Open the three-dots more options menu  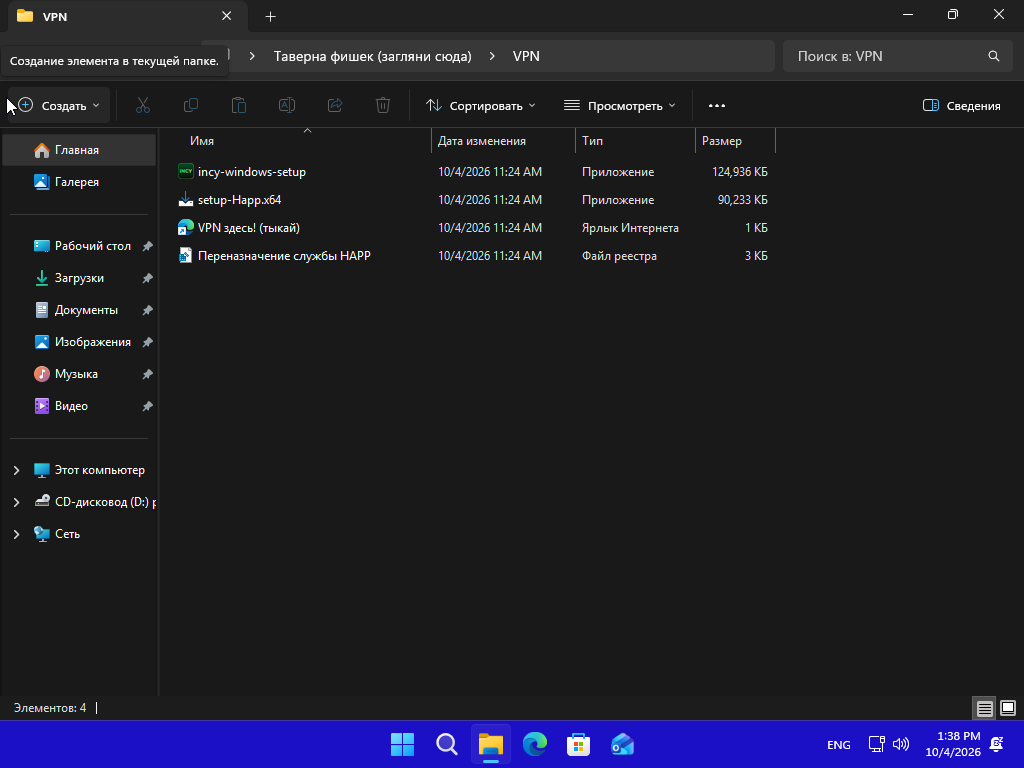(716, 106)
